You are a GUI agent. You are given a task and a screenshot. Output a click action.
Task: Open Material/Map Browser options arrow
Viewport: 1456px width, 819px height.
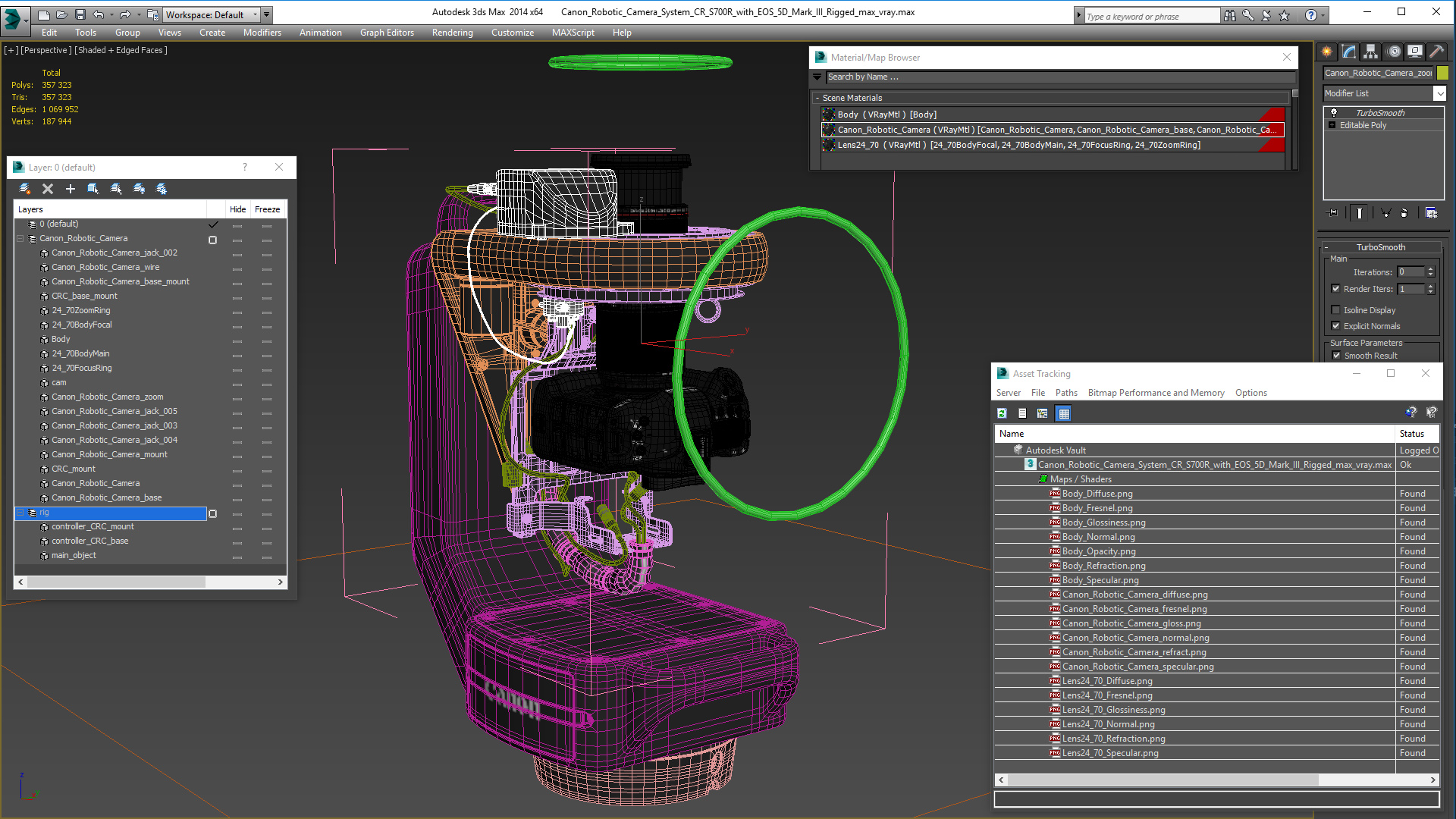point(817,77)
